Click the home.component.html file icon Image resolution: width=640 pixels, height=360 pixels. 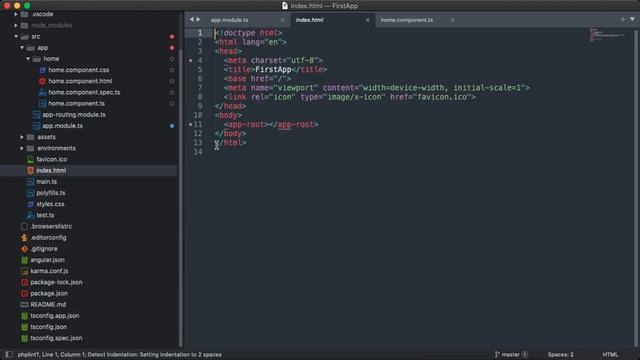point(42,81)
